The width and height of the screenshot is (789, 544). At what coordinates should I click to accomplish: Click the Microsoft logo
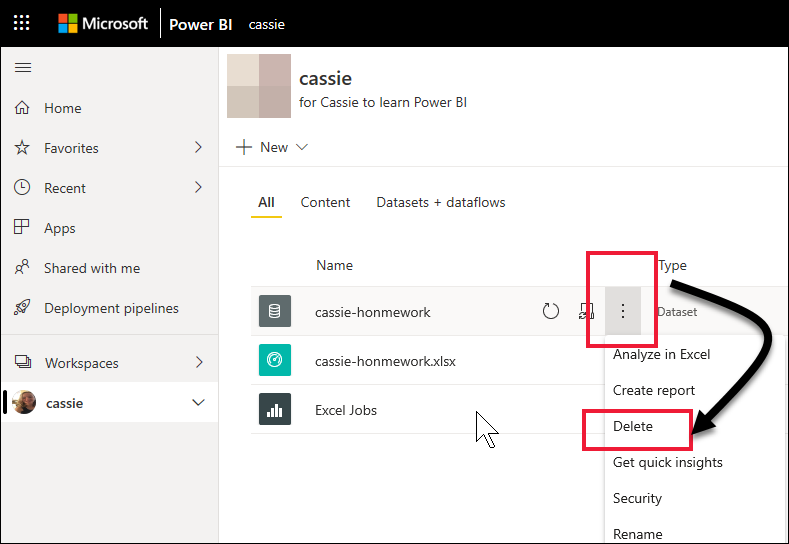coord(103,24)
